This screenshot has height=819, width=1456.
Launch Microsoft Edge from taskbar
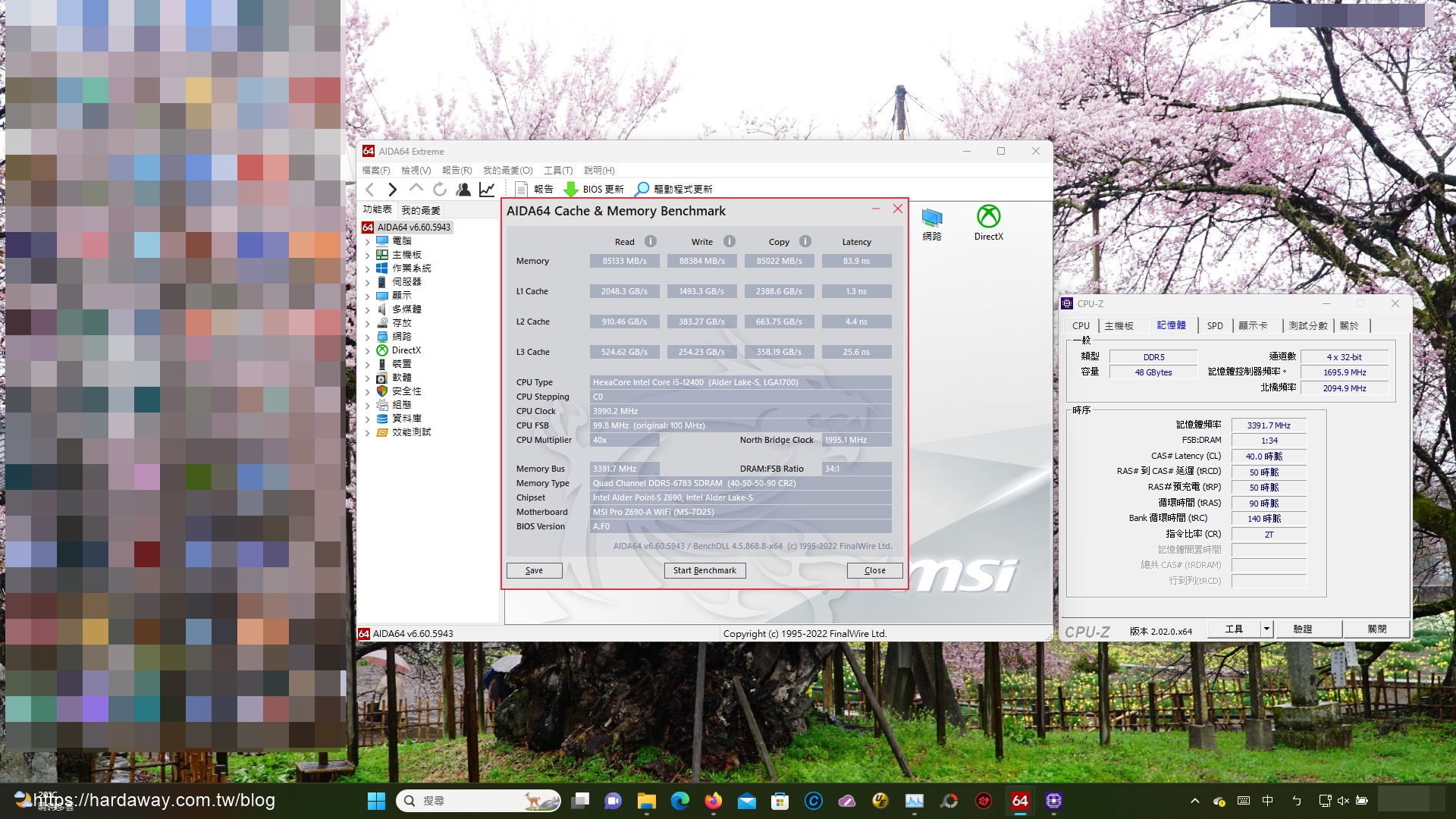coord(680,801)
